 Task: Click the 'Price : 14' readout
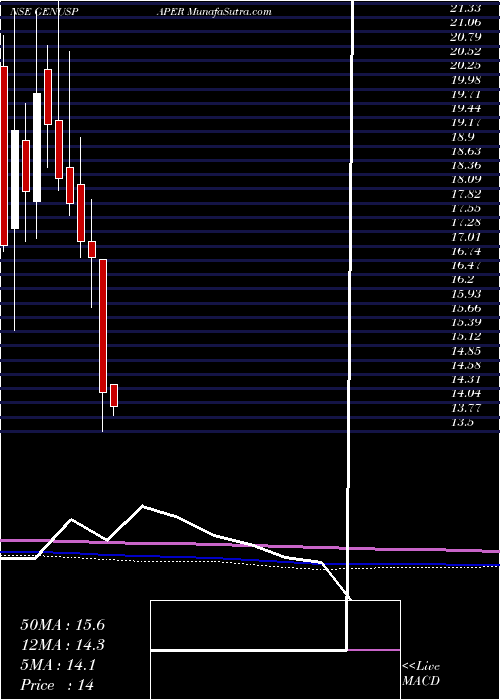pyautogui.click(x=57, y=685)
